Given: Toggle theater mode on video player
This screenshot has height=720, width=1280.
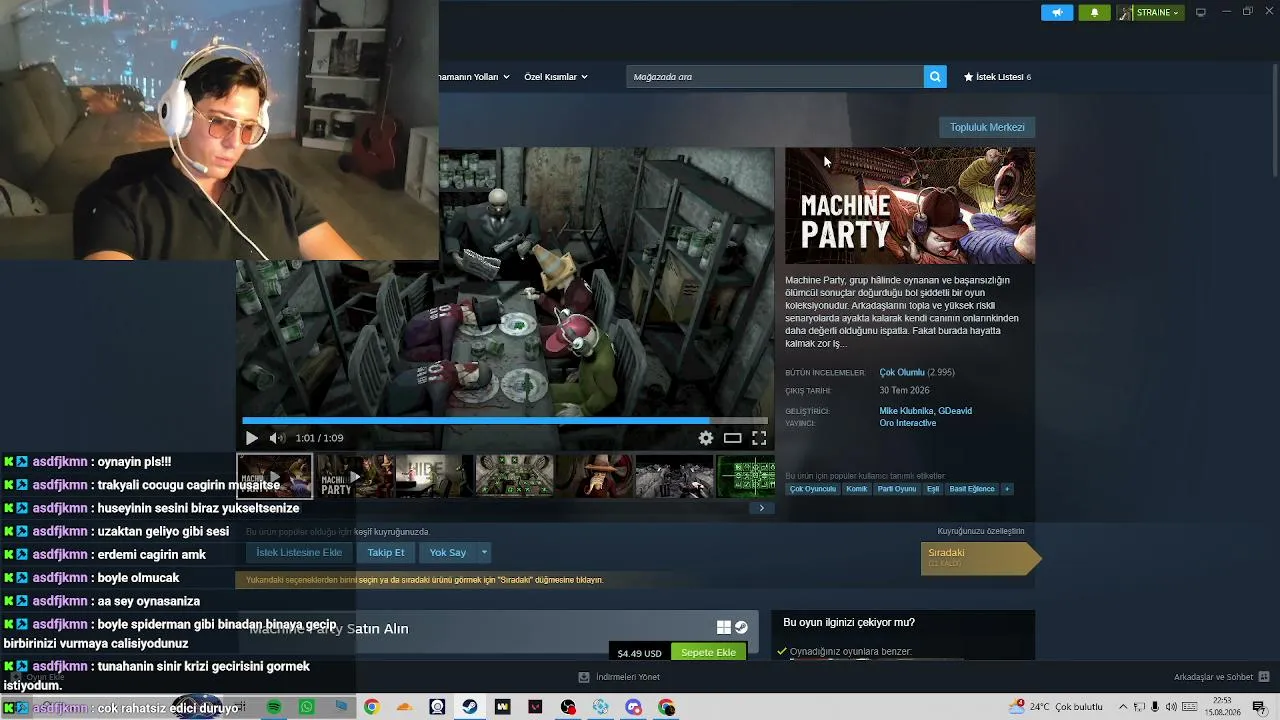Looking at the screenshot, I should tap(733, 438).
